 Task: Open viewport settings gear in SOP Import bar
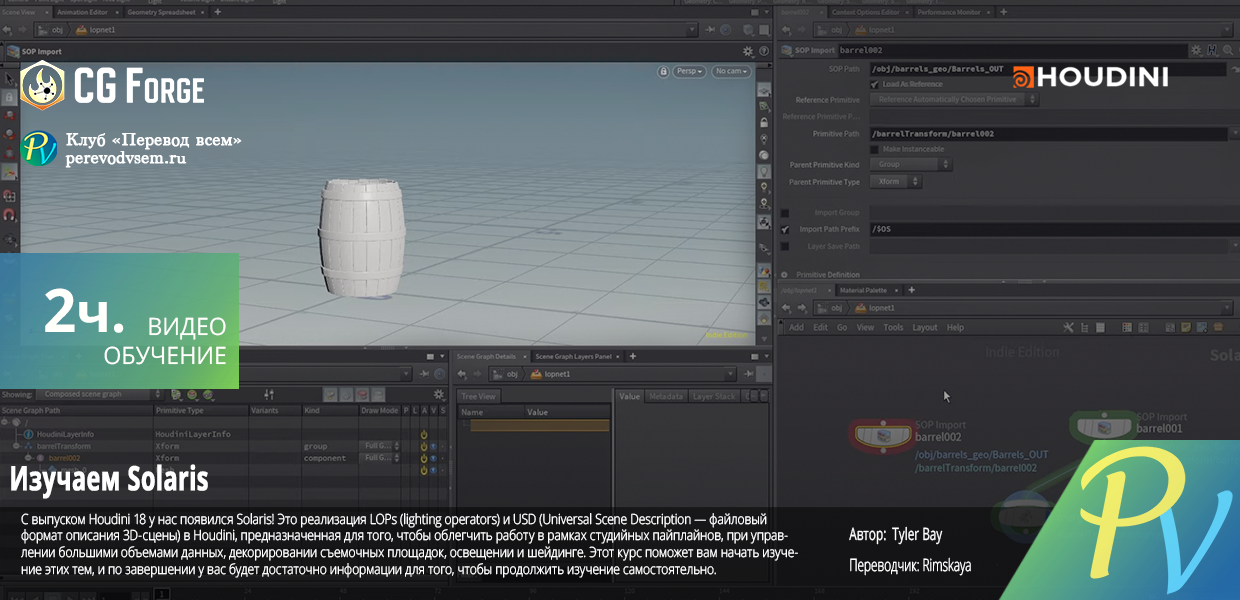point(748,50)
